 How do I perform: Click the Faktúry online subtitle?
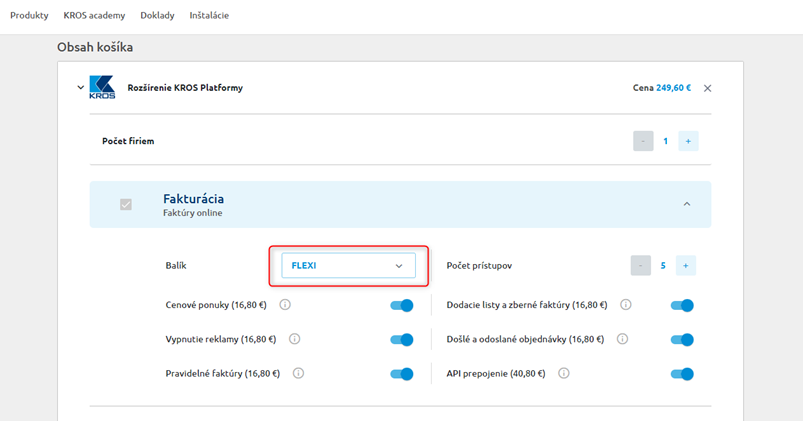(193, 213)
